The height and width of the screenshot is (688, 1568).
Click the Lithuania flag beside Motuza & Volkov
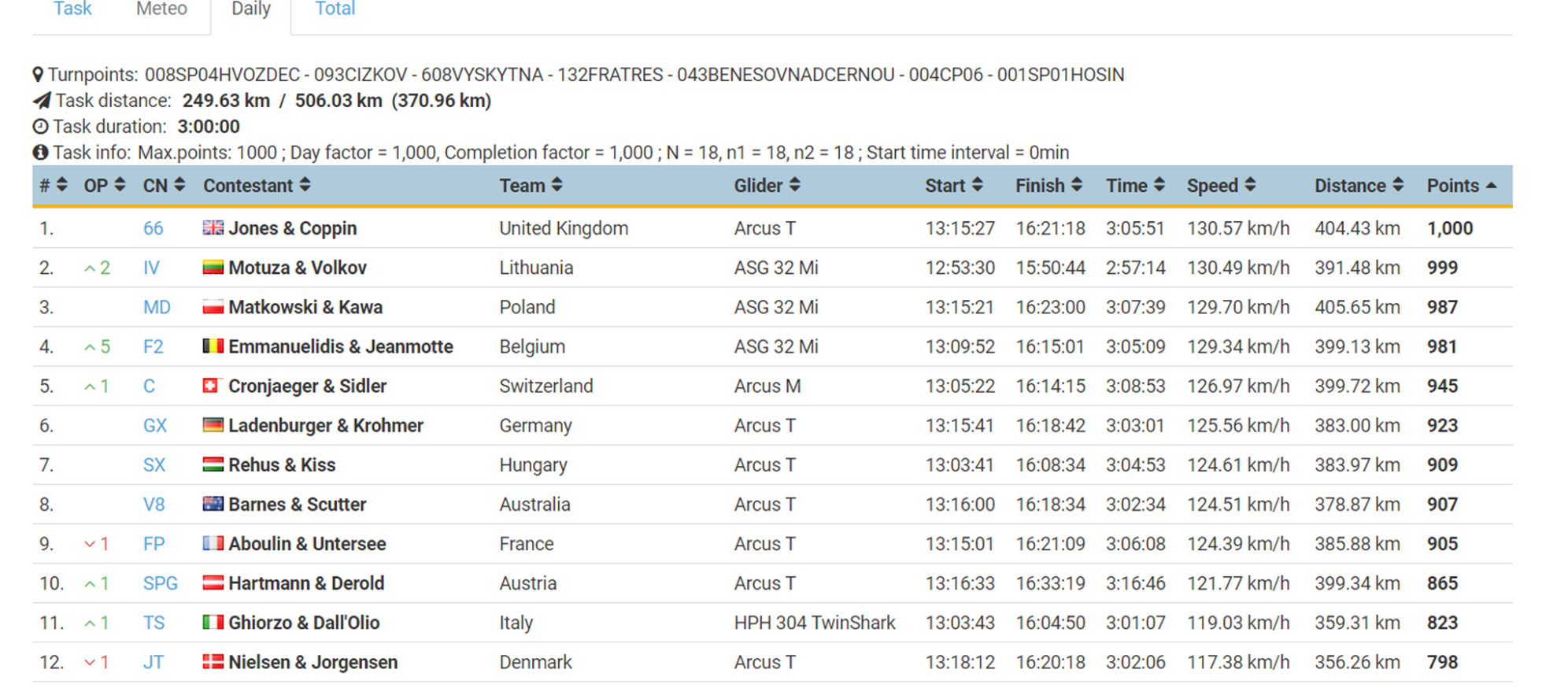pyautogui.click(x=213, y=268)
